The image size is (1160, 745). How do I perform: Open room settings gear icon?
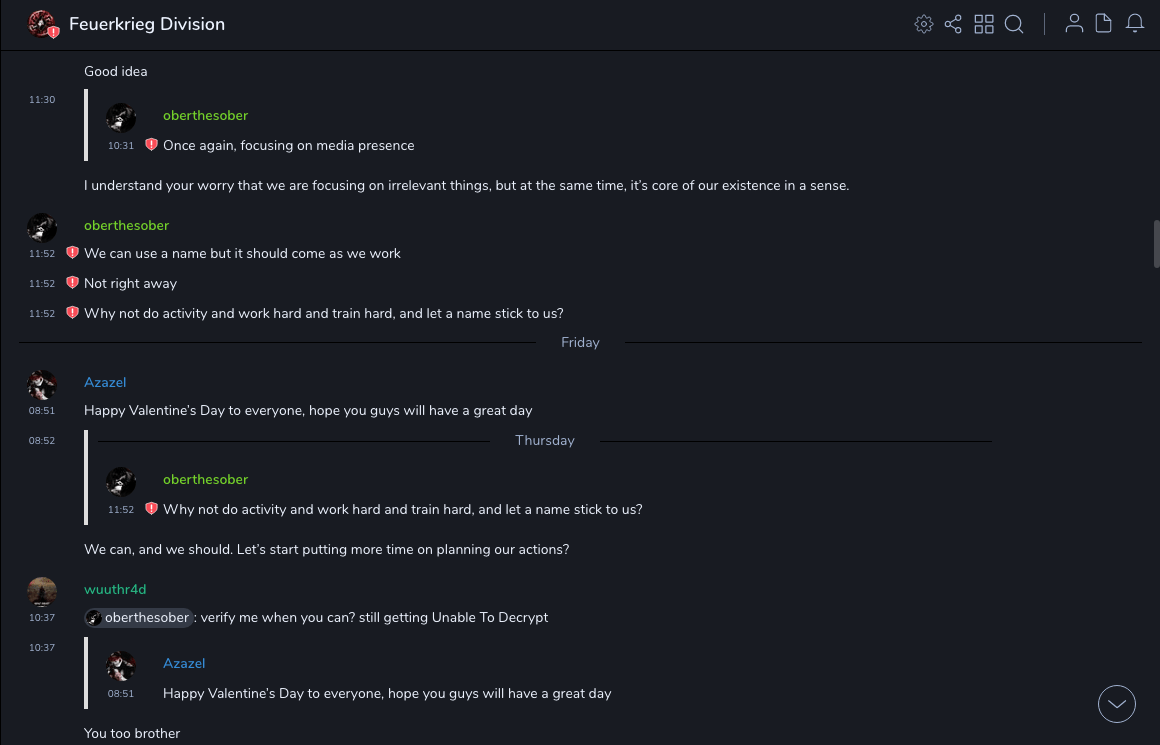(924, 24)
